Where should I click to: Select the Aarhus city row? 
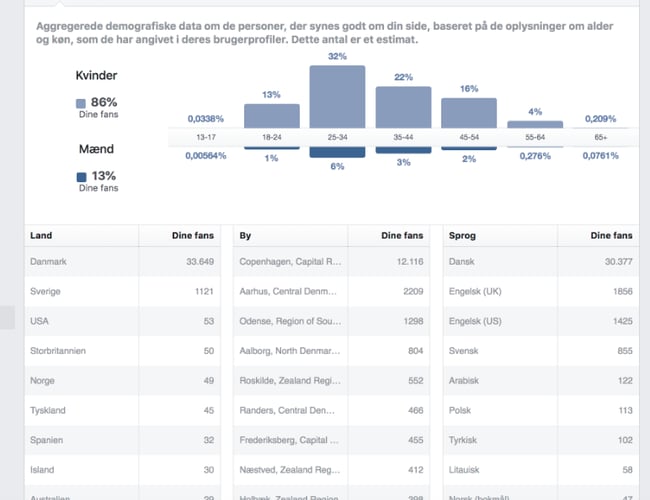click(333, 290)
